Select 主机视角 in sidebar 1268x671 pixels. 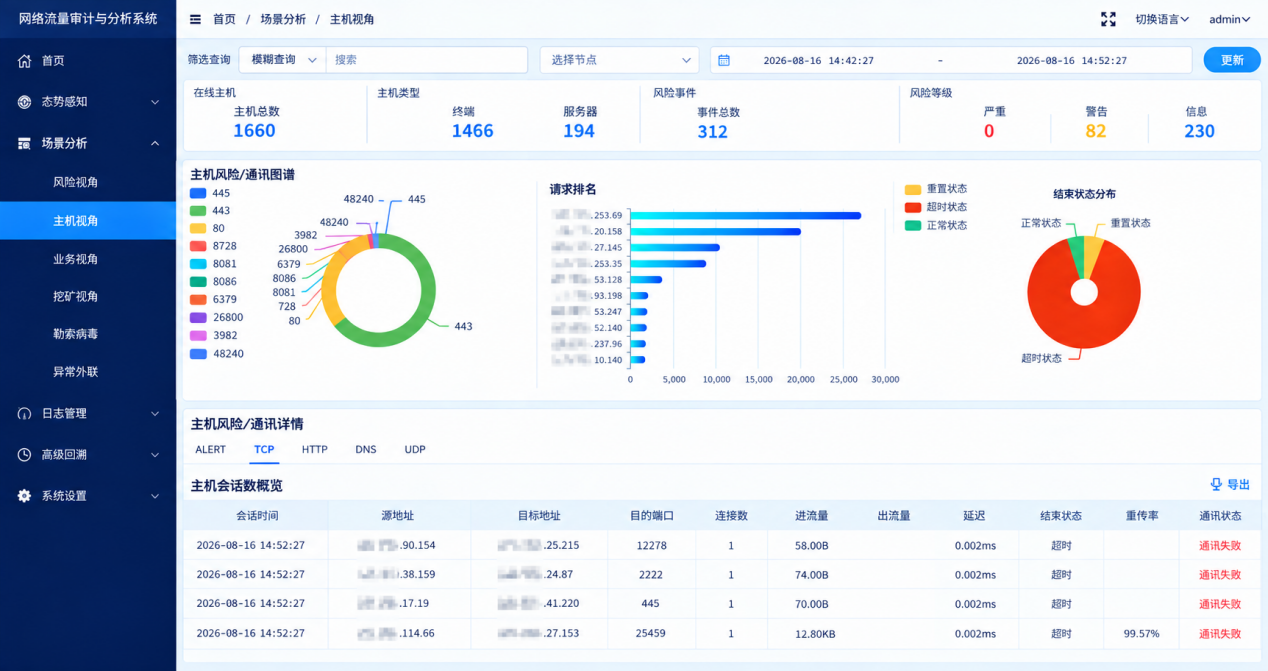88,221
